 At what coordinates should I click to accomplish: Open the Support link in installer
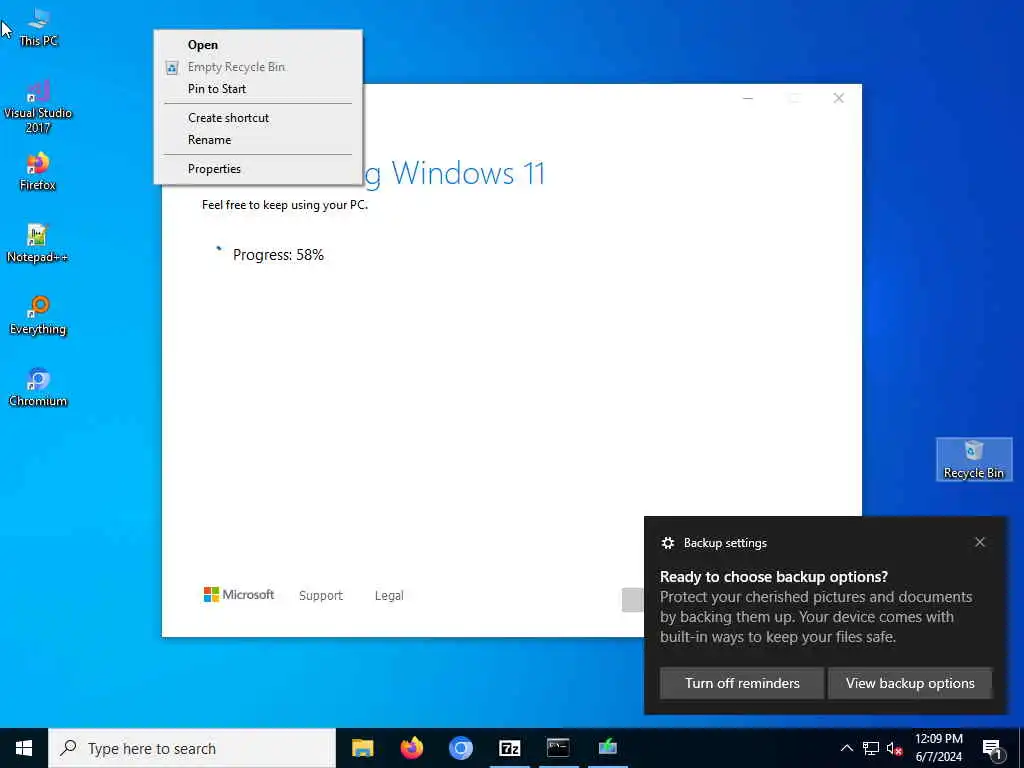321,596
